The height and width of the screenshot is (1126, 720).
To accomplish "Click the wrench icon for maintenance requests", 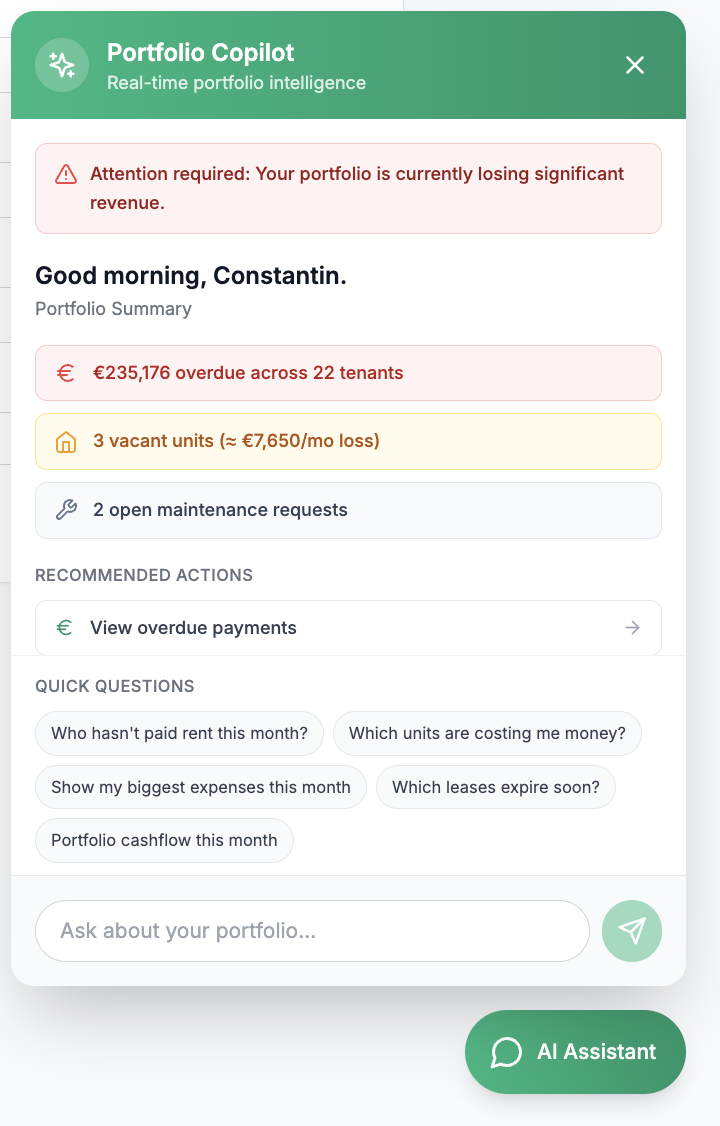I will point(65,510).
